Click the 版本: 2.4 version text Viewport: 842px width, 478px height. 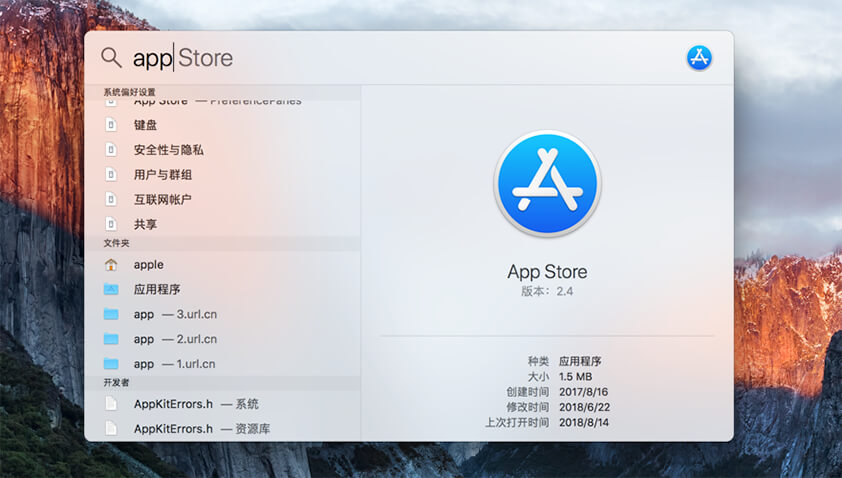[x=547, y=291]
